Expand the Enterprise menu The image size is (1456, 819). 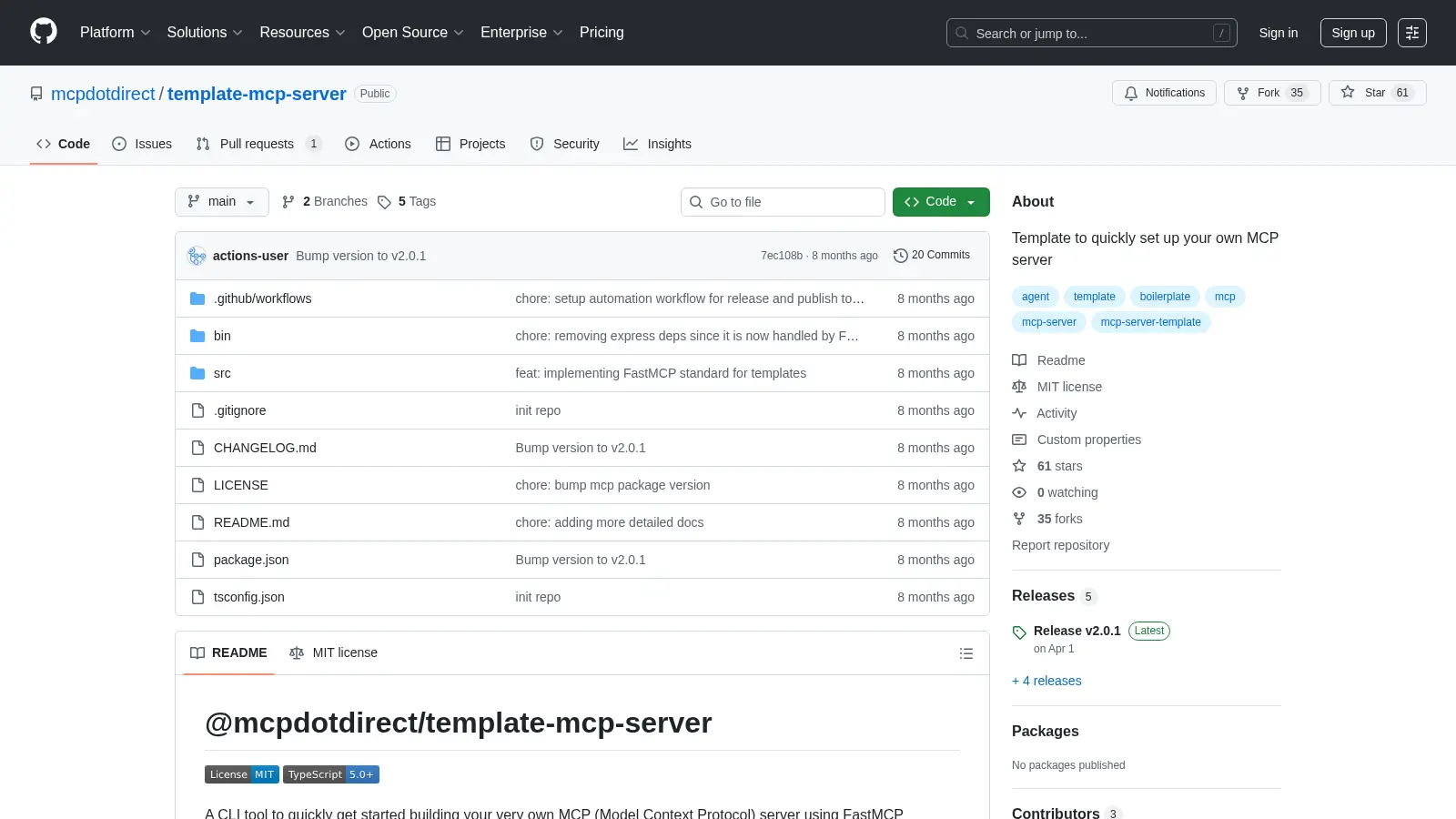[521, 33]
